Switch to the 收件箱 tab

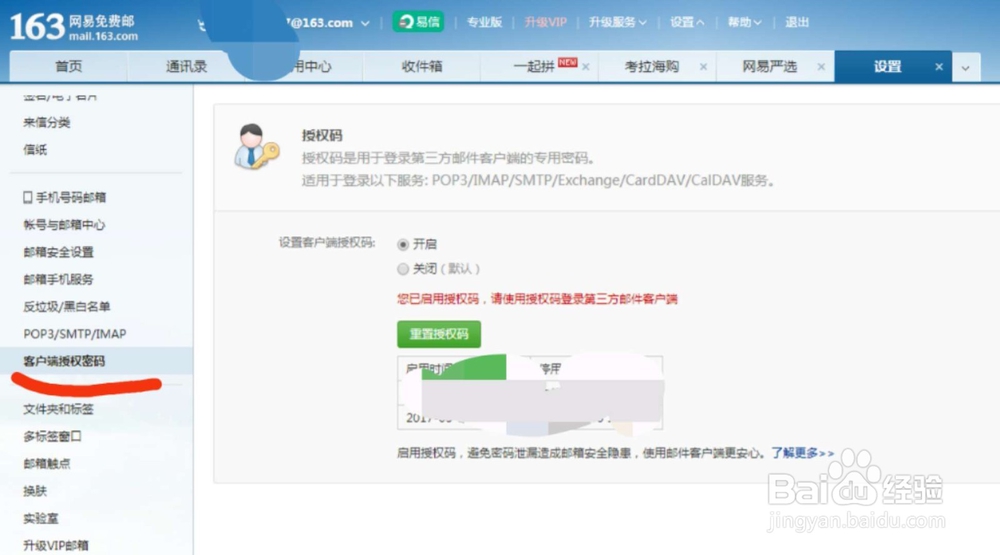coord(422,66)
